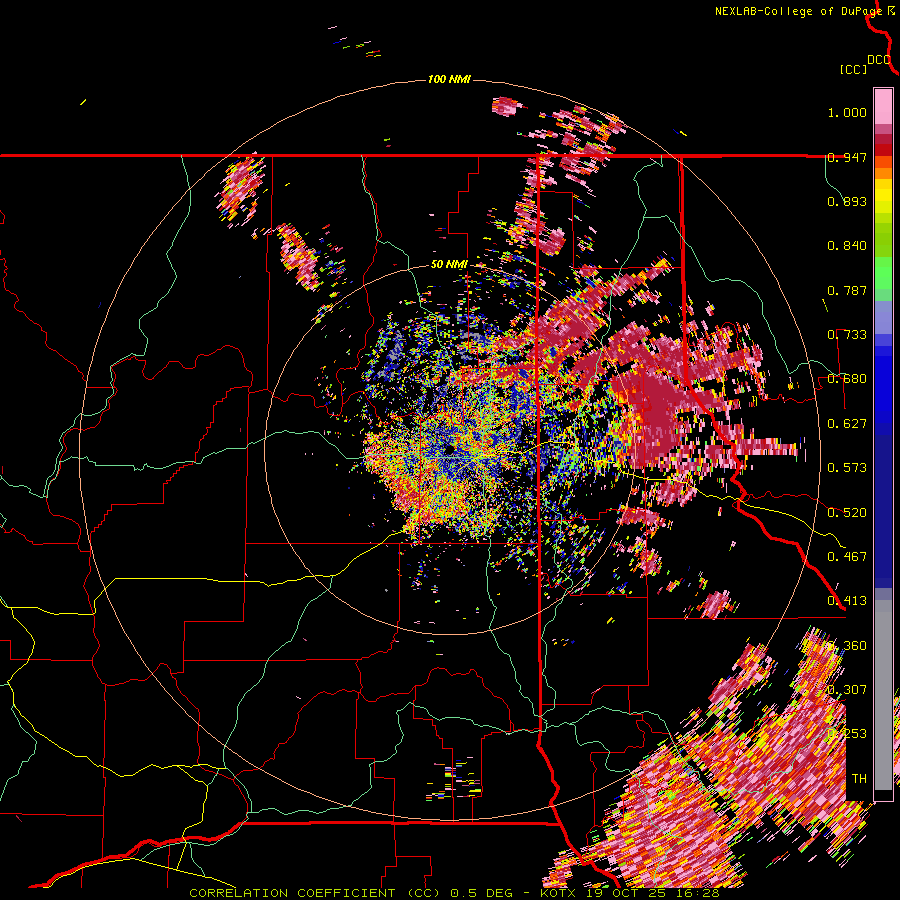Click the 0.893 color scale value
This screenshot has width=900, height=900.
847,201
